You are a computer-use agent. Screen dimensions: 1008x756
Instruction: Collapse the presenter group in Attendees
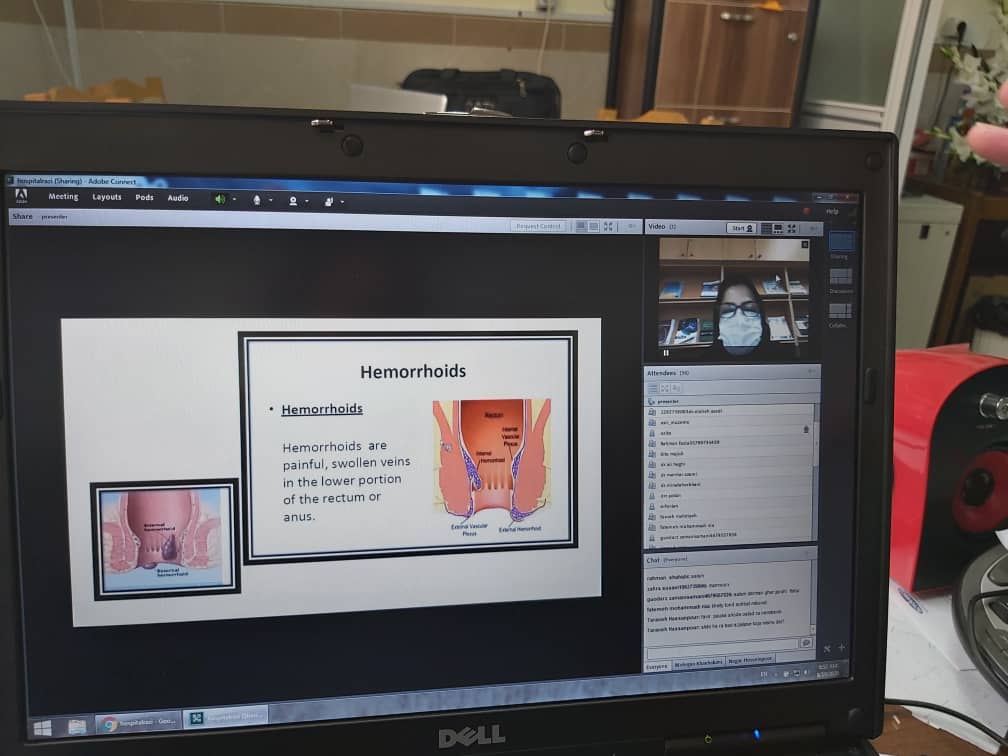(652, 401)
